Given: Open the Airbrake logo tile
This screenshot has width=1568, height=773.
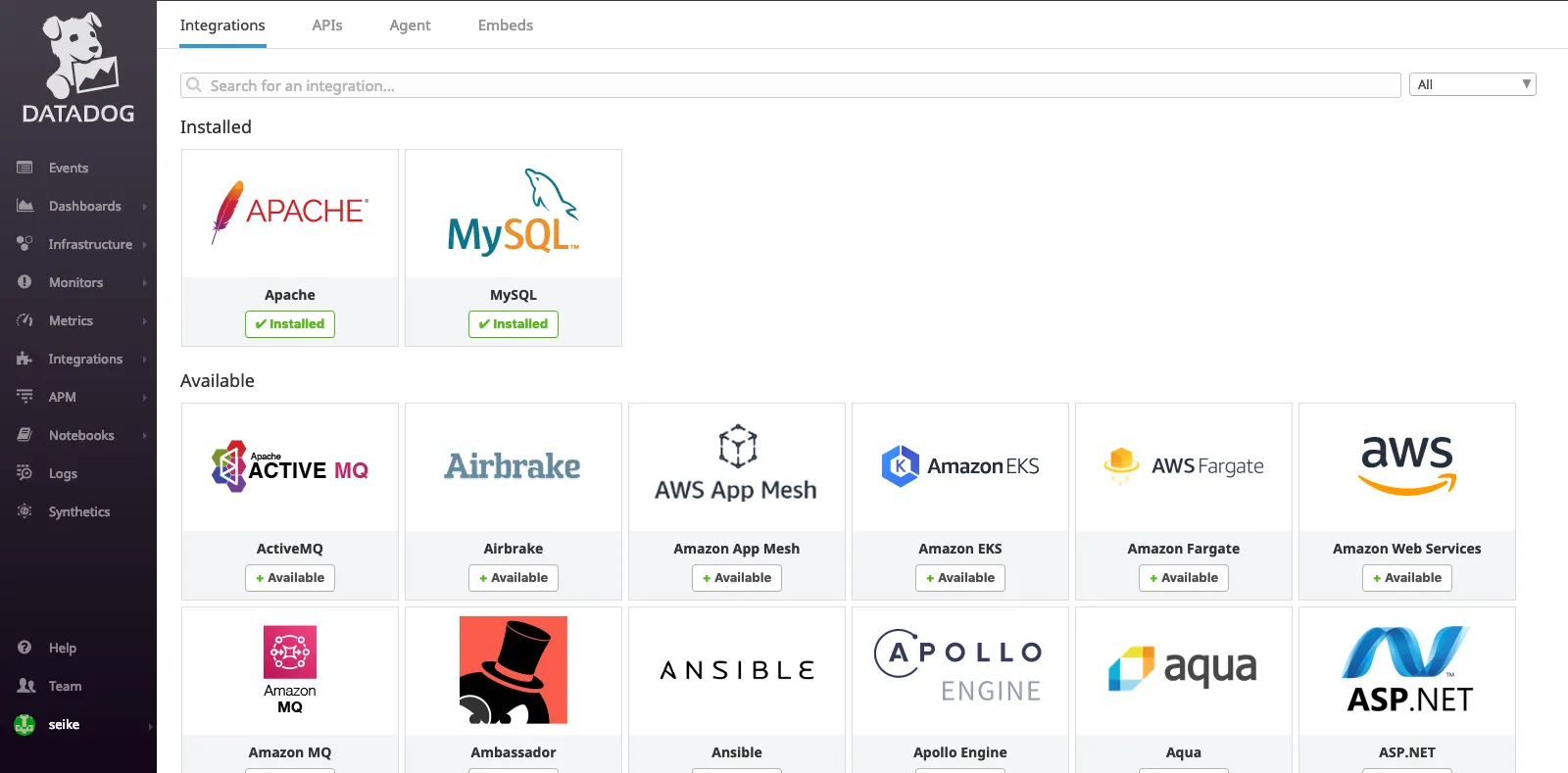Looking at the screenshot, I should tap(514, 467).
